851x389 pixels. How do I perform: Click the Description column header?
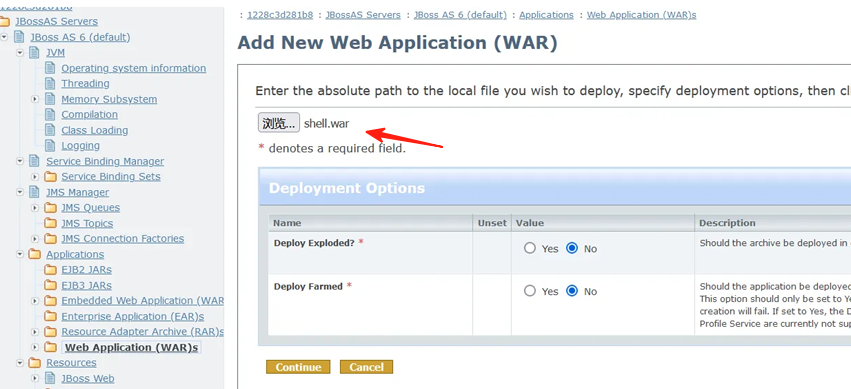pos(727,223)
